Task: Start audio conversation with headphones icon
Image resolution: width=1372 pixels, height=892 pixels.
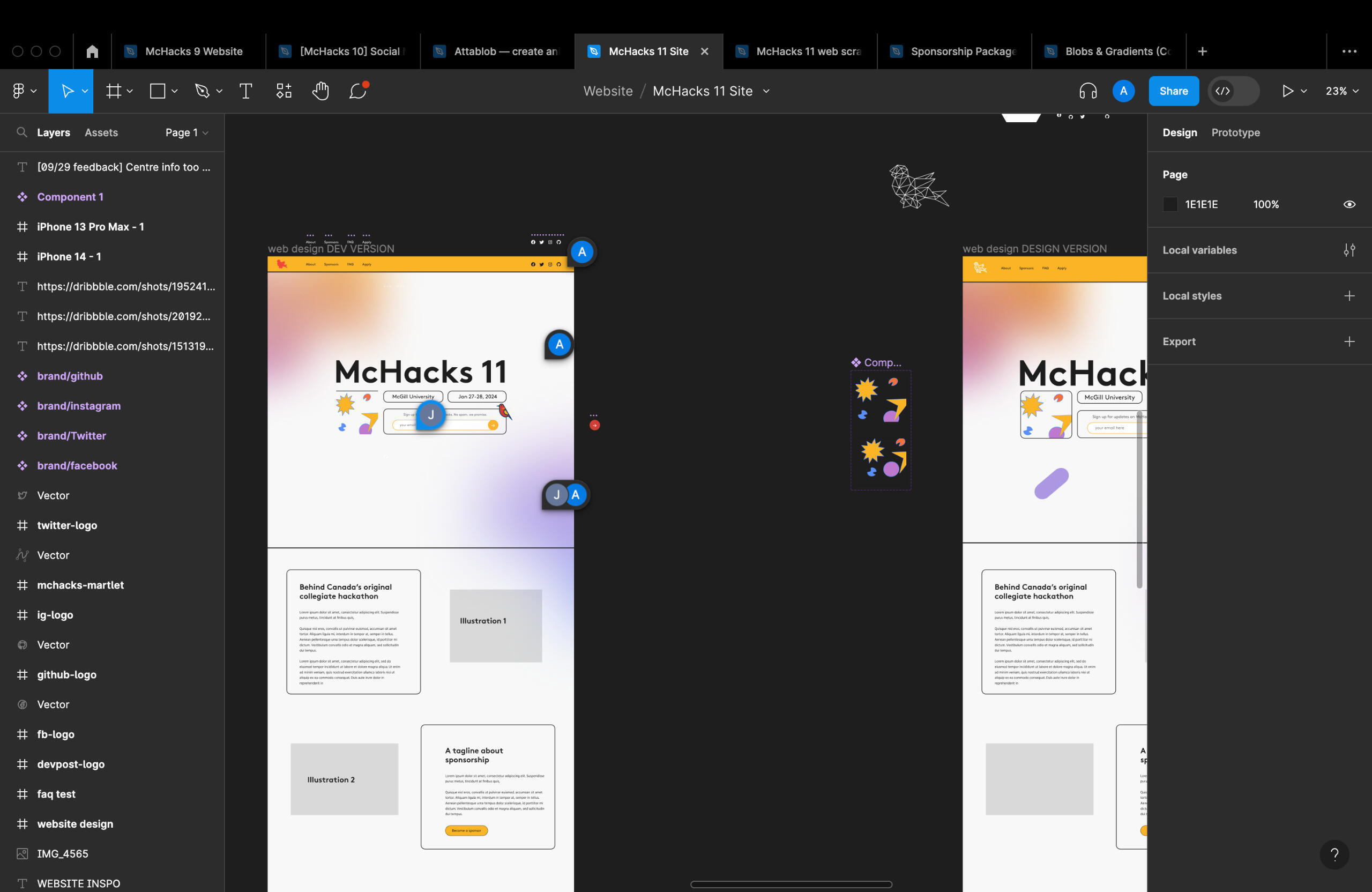Action: coord(1088,91)
